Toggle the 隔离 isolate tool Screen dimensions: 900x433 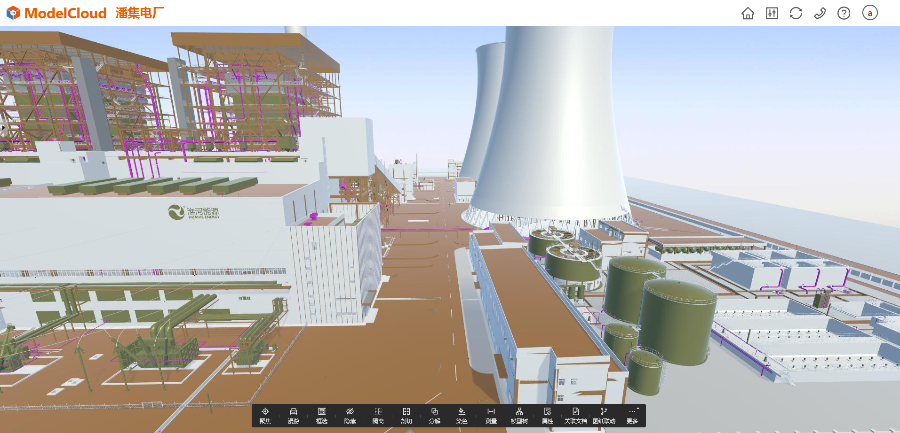tap(378, 415)
